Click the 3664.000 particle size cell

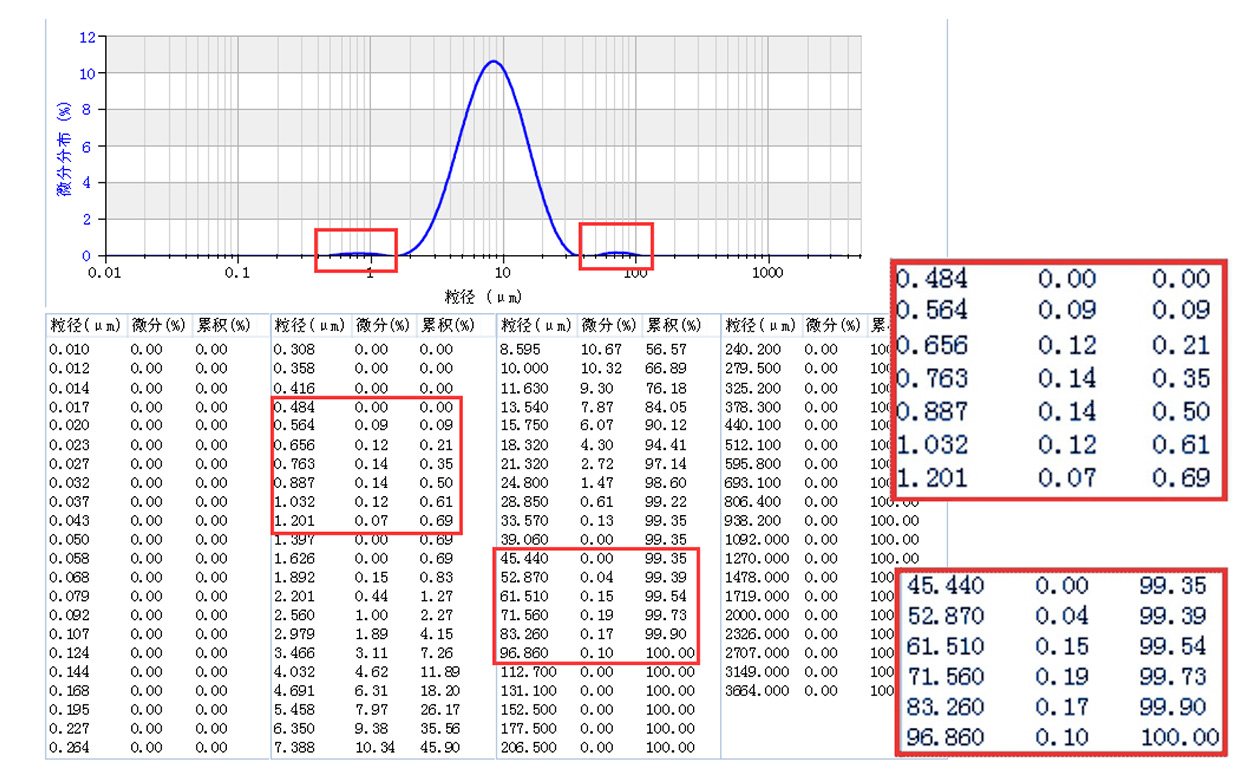coord(757,691)
